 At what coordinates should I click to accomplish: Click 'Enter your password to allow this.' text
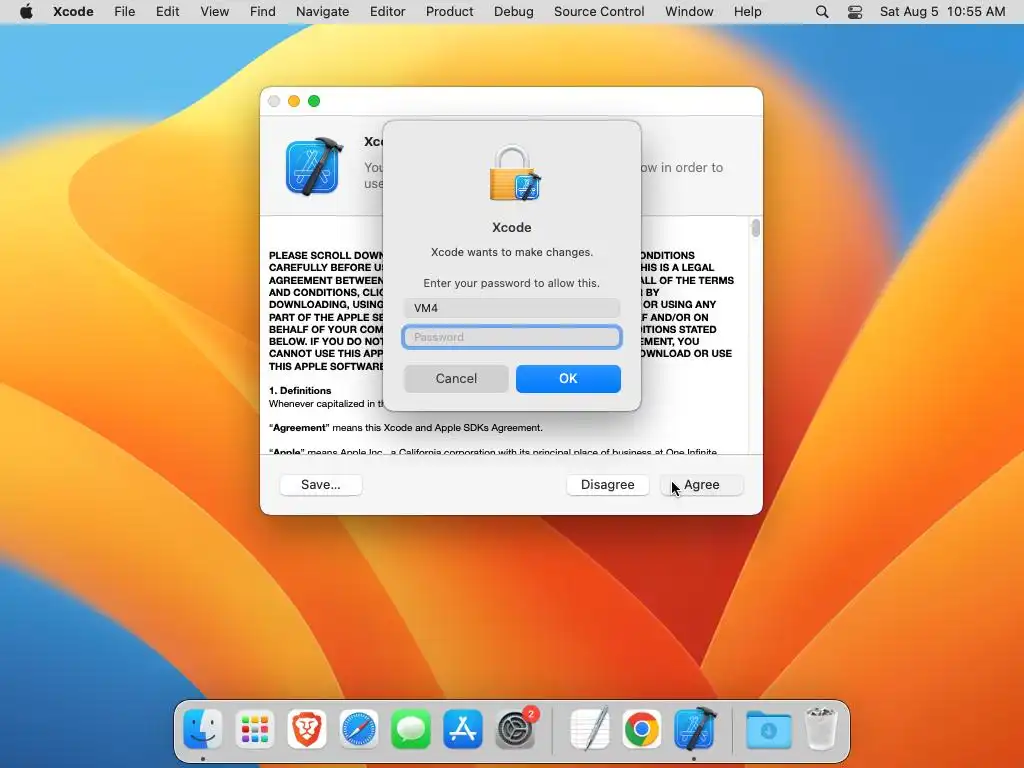tap(511, 283)
